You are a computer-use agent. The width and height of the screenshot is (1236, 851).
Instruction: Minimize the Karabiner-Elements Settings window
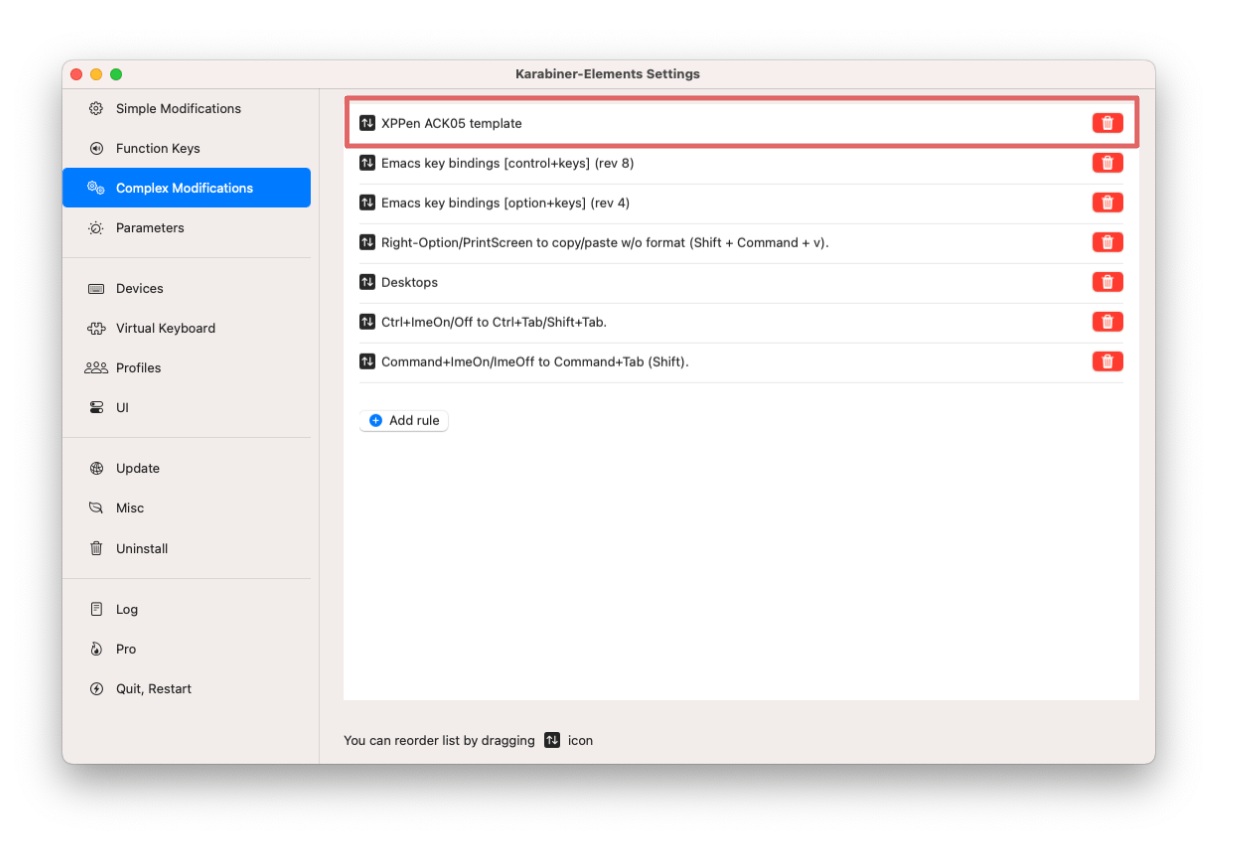pos(96,74)
